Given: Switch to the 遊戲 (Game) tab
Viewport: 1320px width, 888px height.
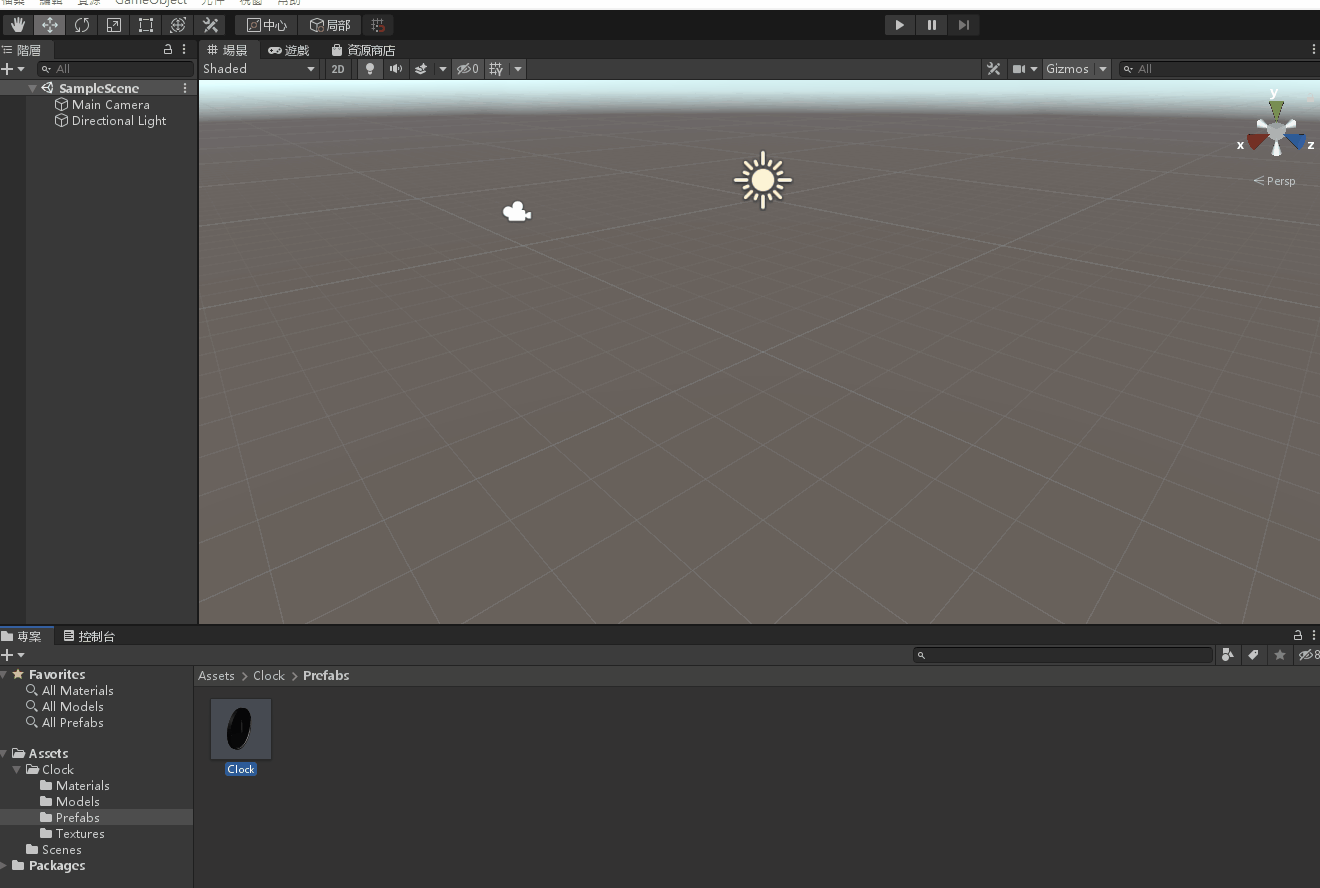Looking at the screenshot, I should (x=289, y=50).
